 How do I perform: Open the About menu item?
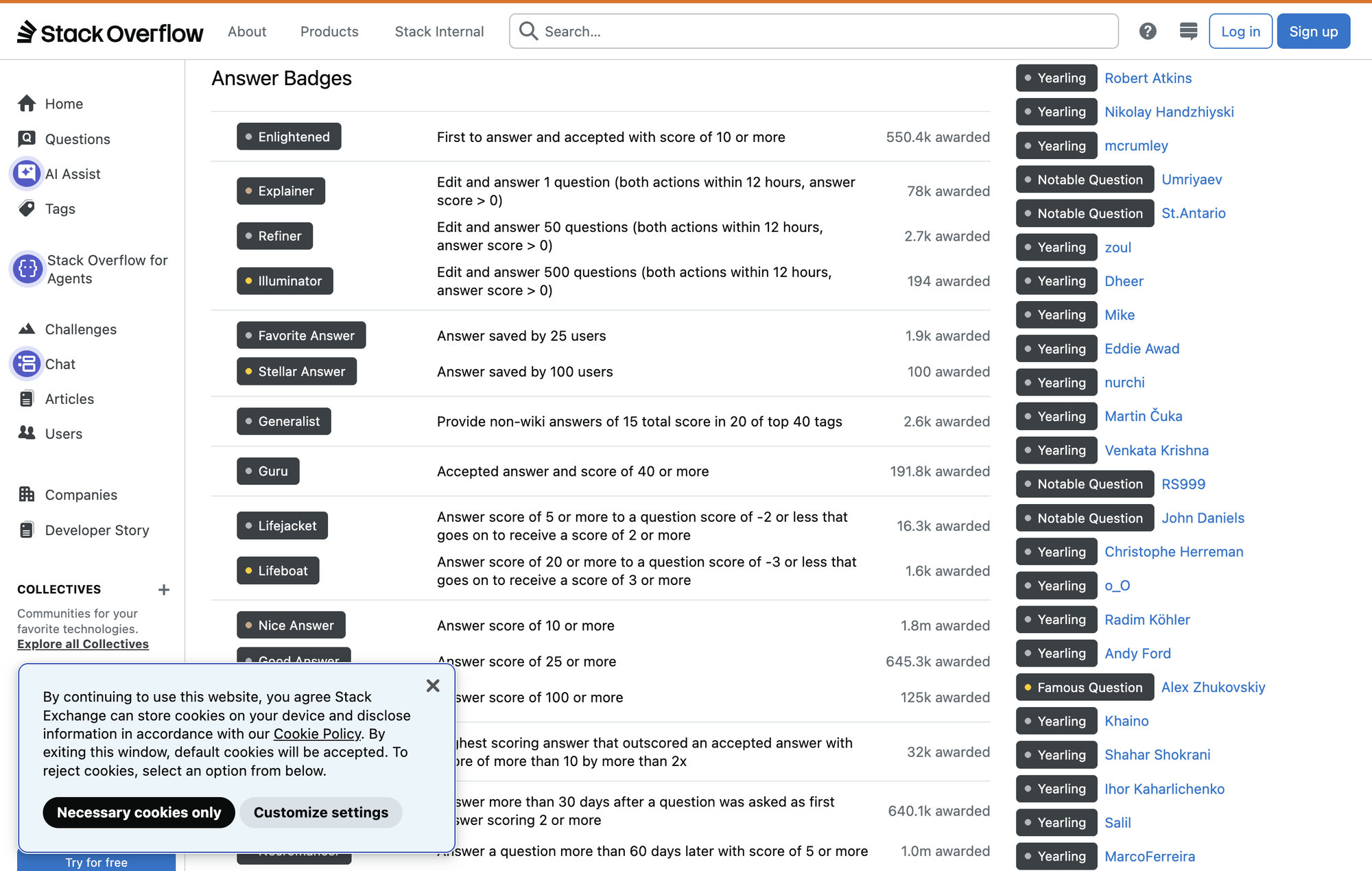tap(247, 32)
